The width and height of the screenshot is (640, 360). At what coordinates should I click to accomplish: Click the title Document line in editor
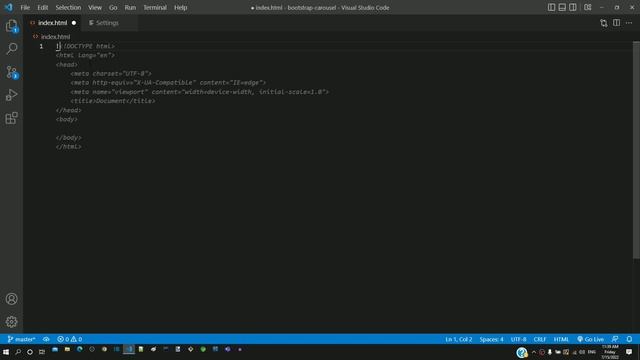[x=113, y=101]
